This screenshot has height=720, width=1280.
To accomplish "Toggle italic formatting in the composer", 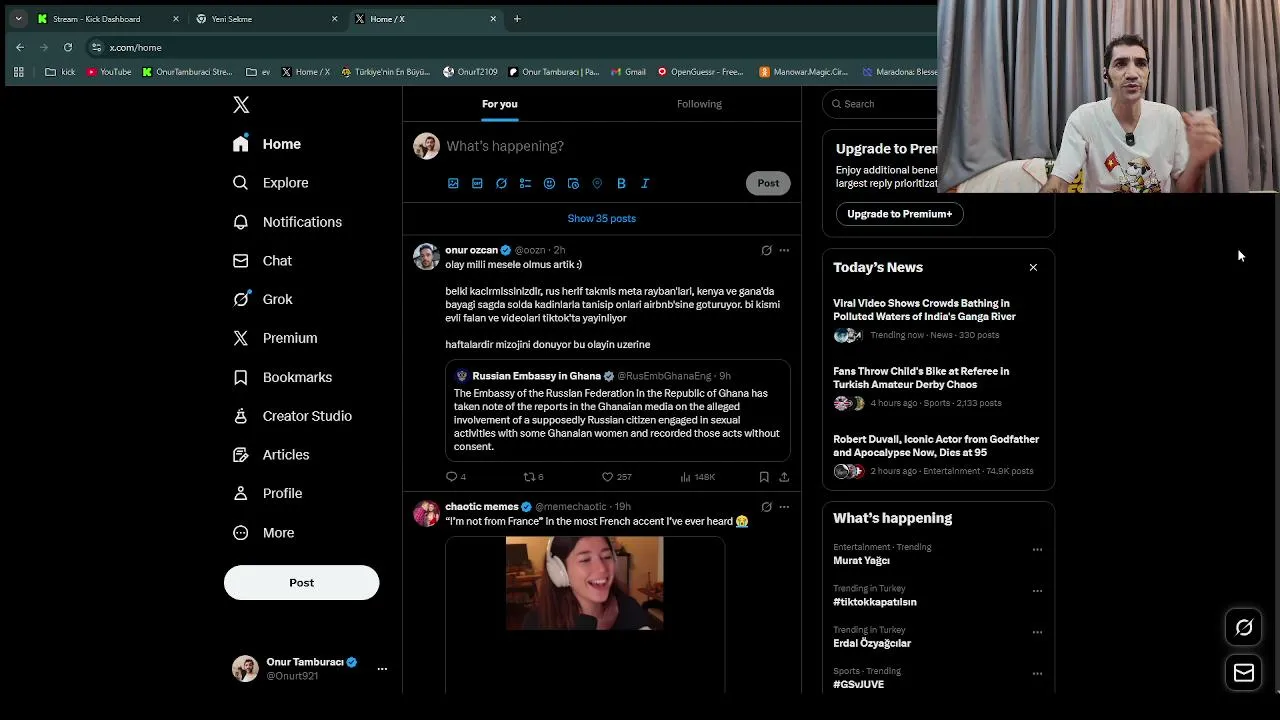I will 645,183.
